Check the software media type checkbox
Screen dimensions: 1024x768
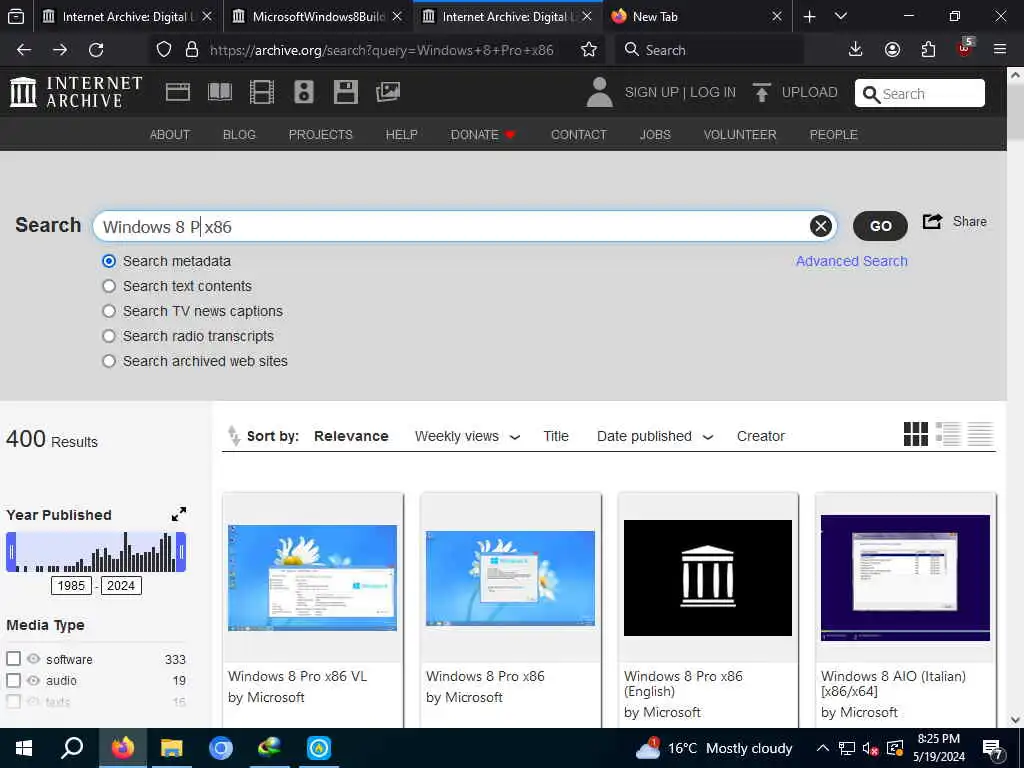click(14, 658)
